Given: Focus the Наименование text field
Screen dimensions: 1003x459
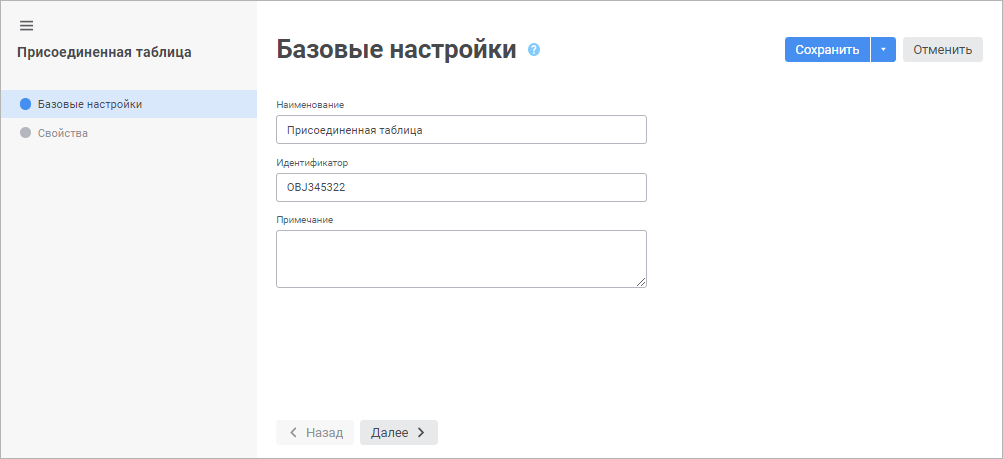Looking at the screenshot, I should (x=461, y=130).
